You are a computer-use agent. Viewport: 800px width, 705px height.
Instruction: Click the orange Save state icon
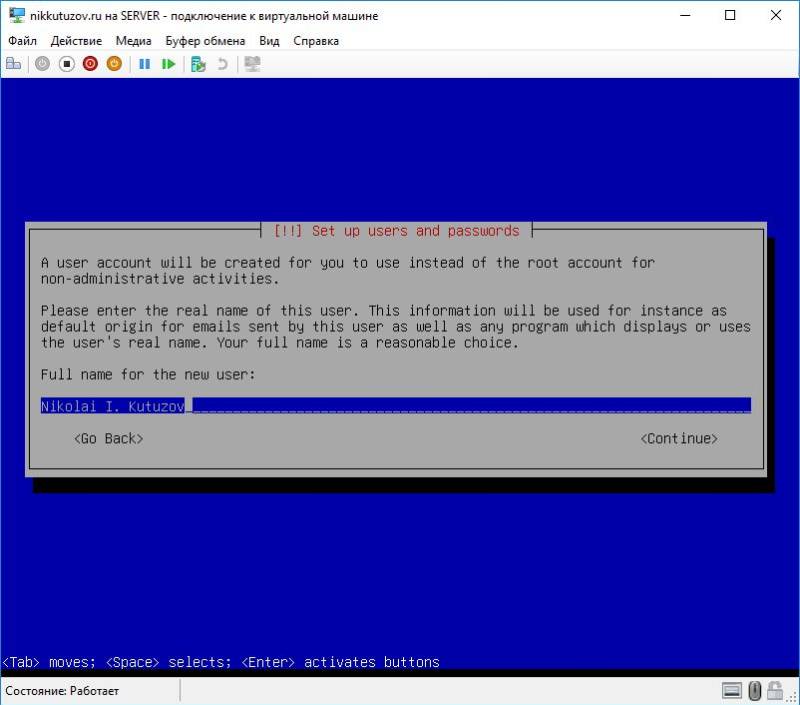(113, 63)
